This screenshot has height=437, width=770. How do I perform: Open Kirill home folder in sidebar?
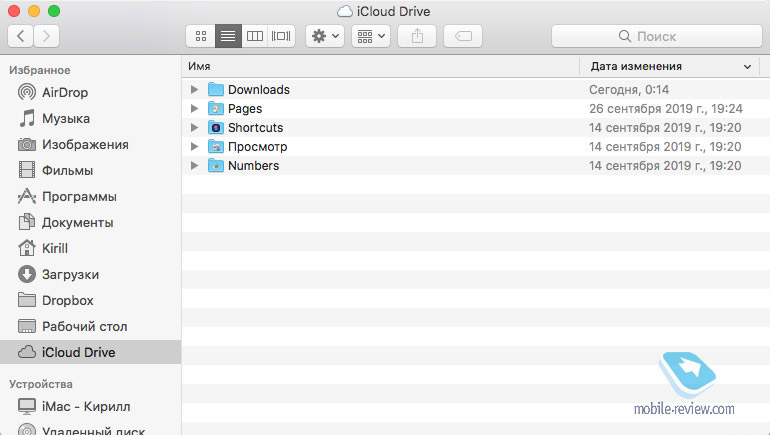click(91, 248)
